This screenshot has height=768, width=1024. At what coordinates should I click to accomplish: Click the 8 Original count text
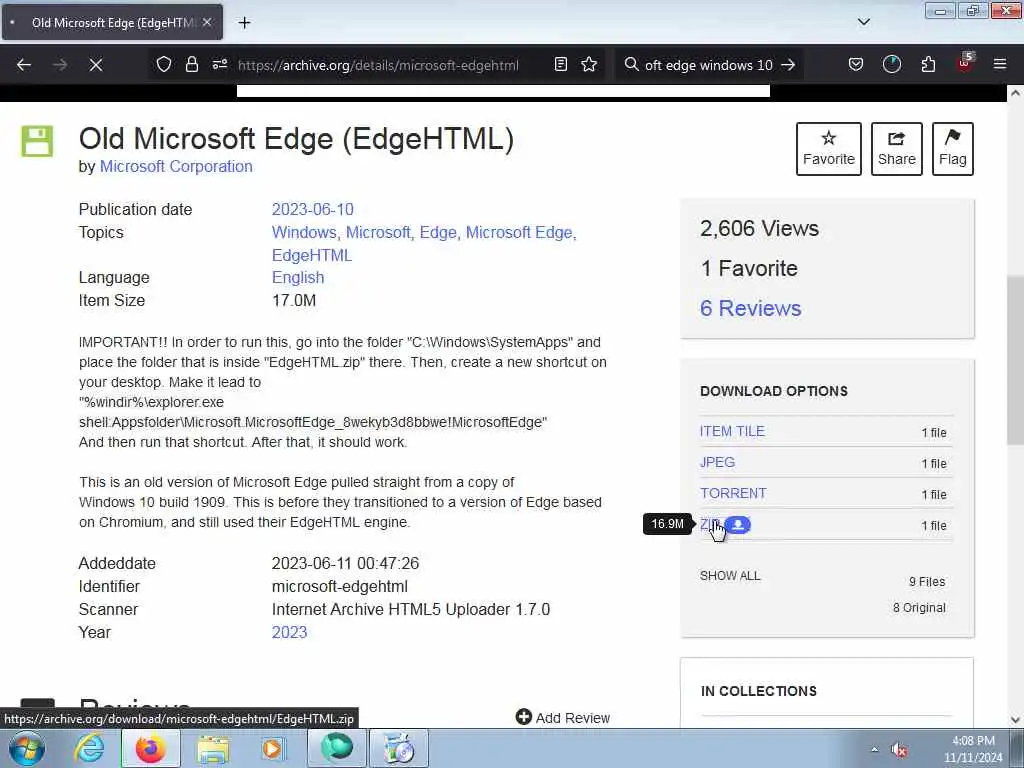pyautogui.click(x=919, y=607)
